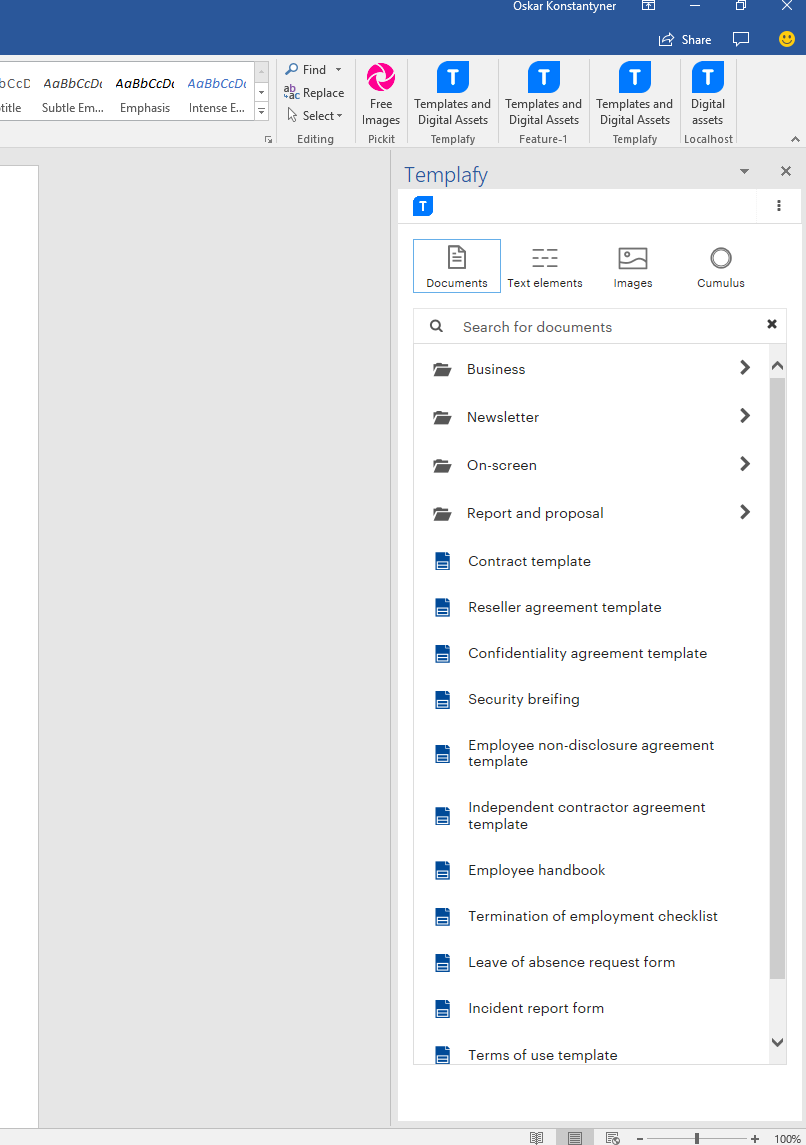The width and height of the screenshot is (806, 1145).
Task: Open Feature-1 Templates and Digital Assets button
Action: (x=543, y=95)
